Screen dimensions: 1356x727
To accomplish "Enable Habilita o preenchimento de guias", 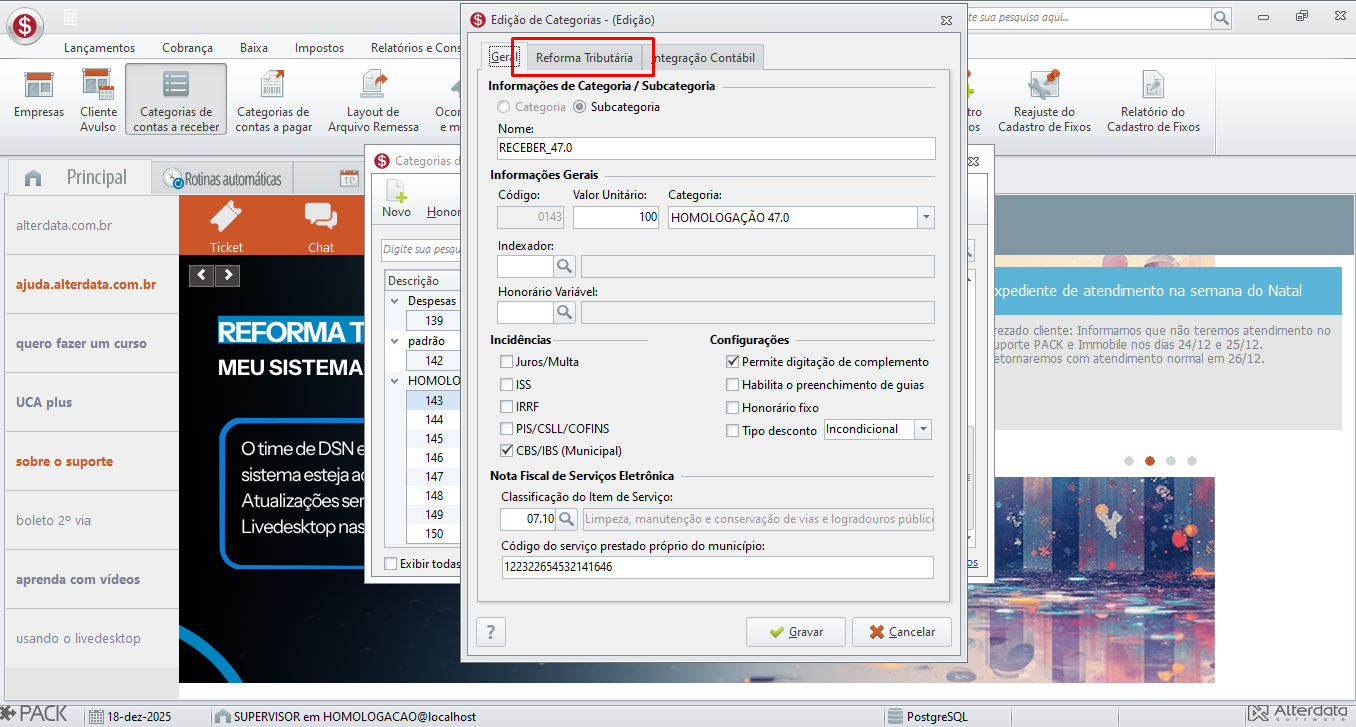I will click(x=733, y=385).
